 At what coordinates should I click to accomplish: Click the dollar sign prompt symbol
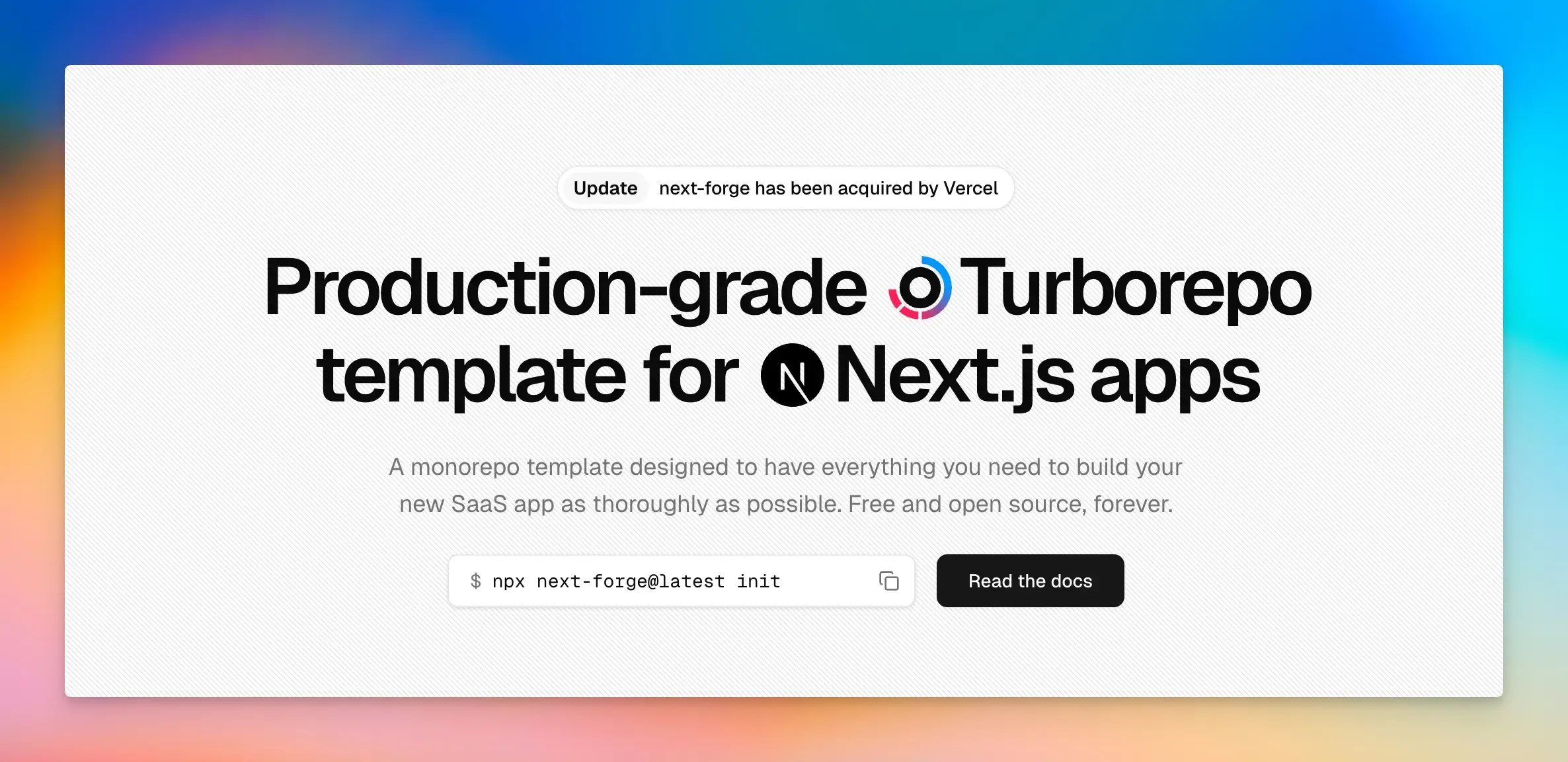[475, 581]
